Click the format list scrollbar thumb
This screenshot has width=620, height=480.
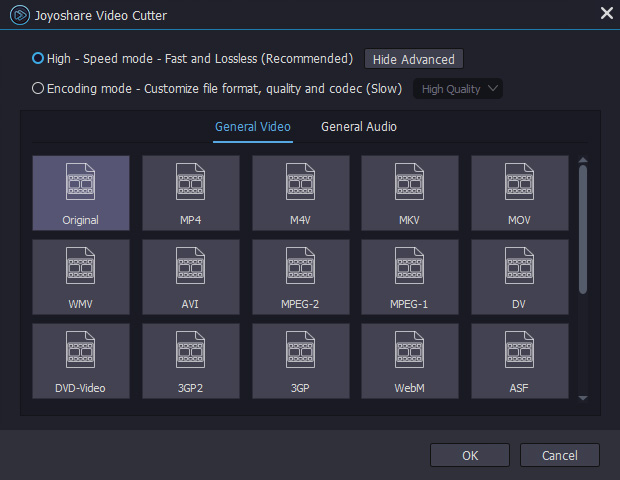[583, 229]
